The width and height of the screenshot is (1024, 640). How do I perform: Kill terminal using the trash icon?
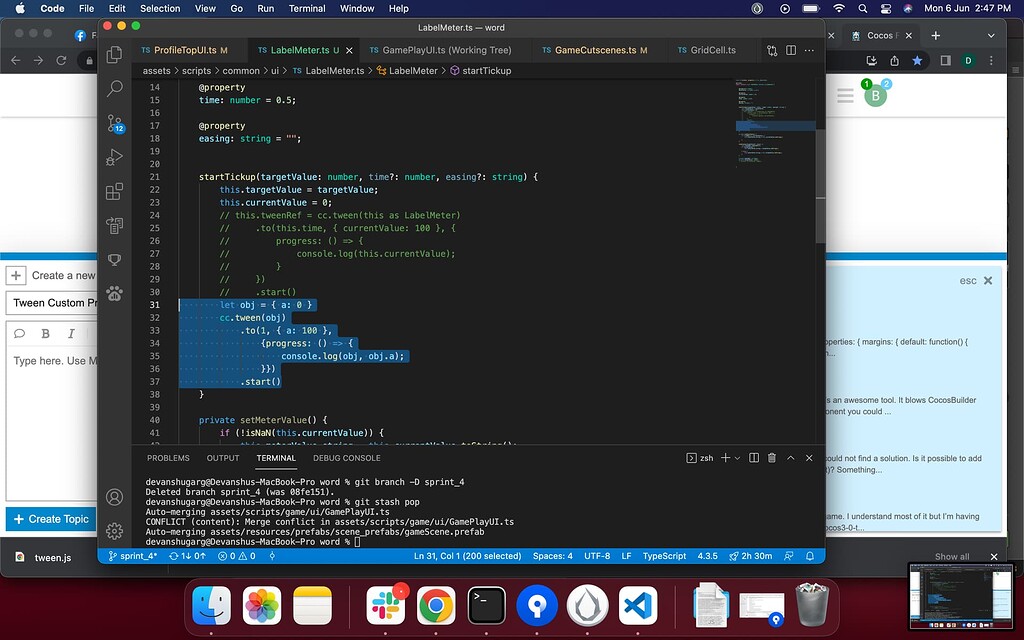tap(771, 458)
